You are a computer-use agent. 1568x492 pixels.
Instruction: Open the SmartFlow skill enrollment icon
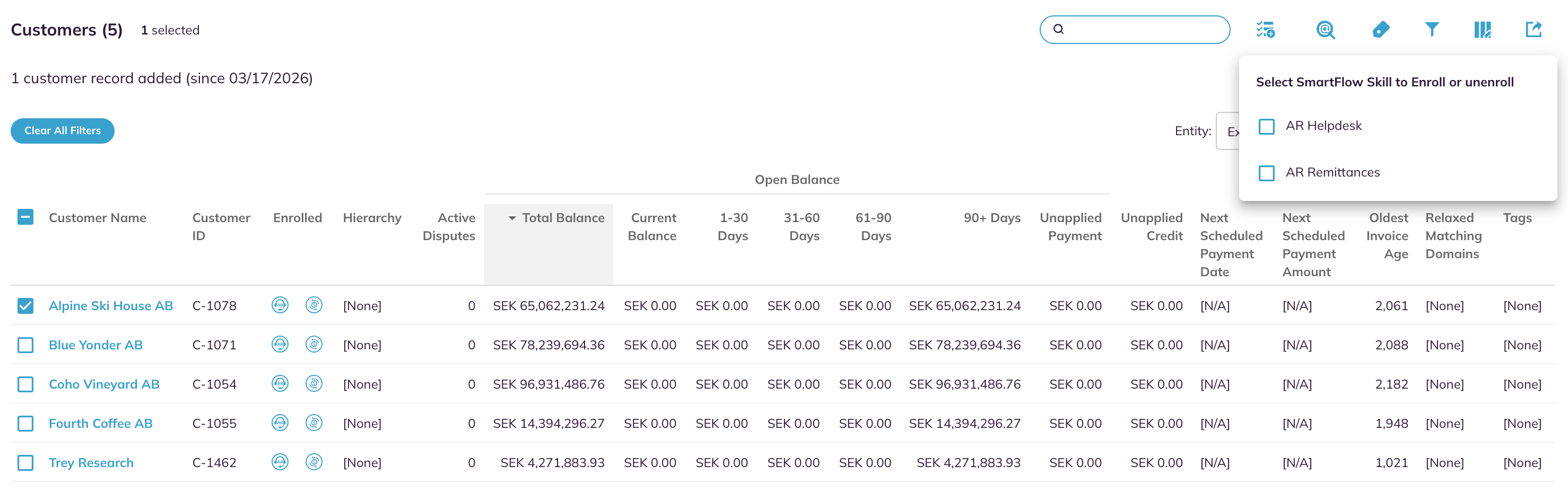1266,29
